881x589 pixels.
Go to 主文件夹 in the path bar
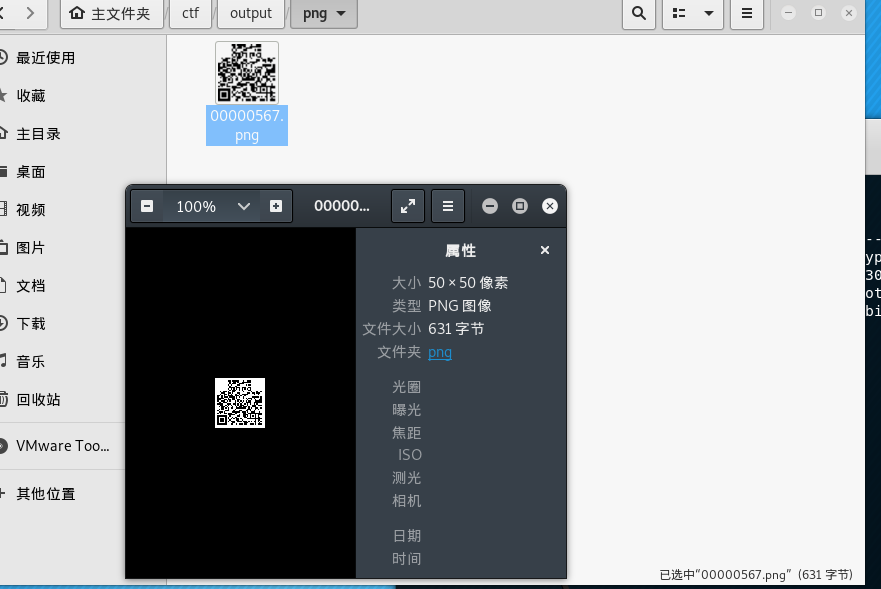click(111, 13)
